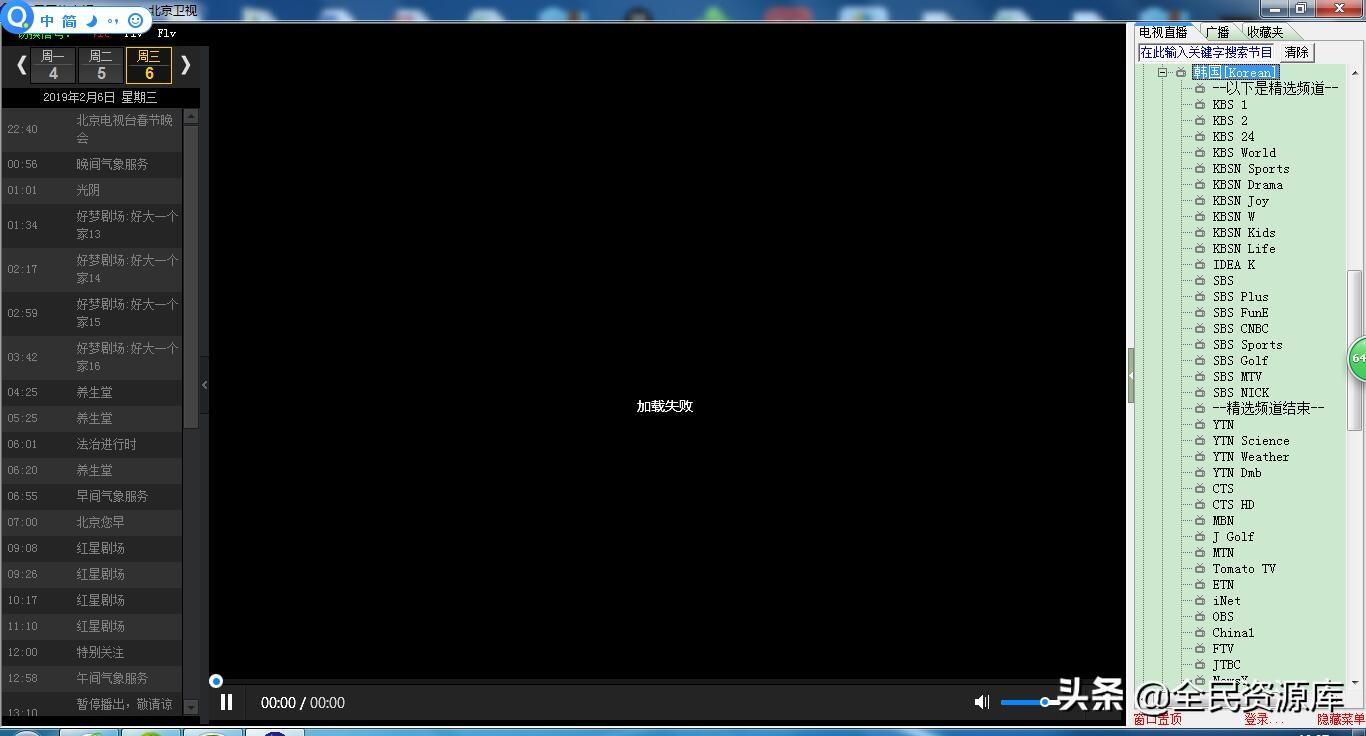The image size is (1366, 736).
Task: Click the TV icon beside SBS MTV
Action: coord(1200,377)
